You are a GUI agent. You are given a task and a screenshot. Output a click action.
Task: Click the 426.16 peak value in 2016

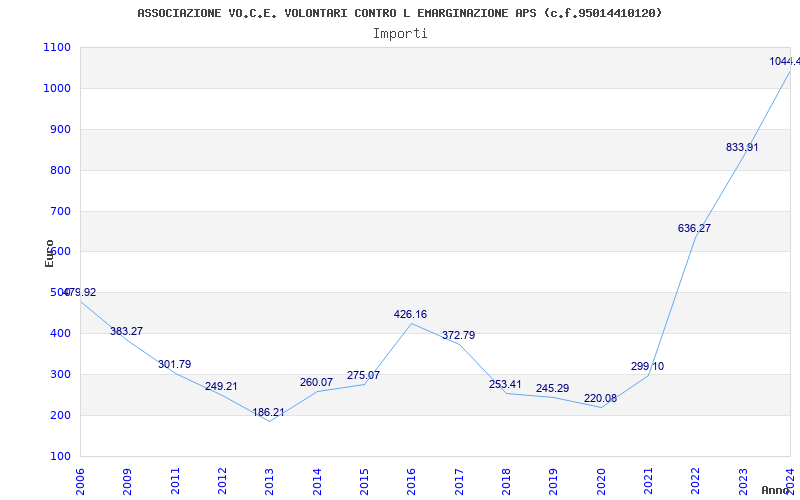(x=410, y=314)
